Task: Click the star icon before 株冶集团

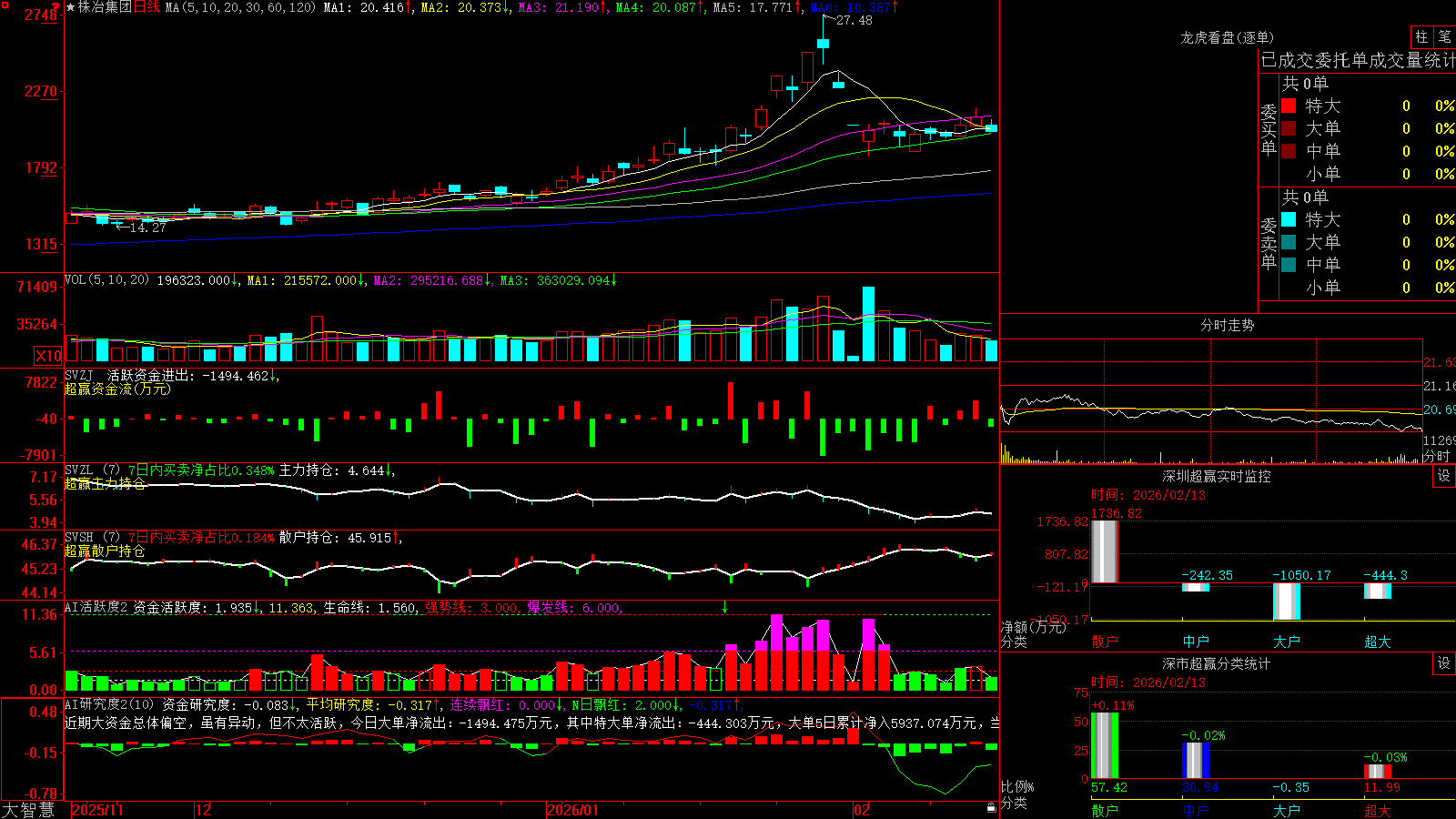Action: point(71,7)
